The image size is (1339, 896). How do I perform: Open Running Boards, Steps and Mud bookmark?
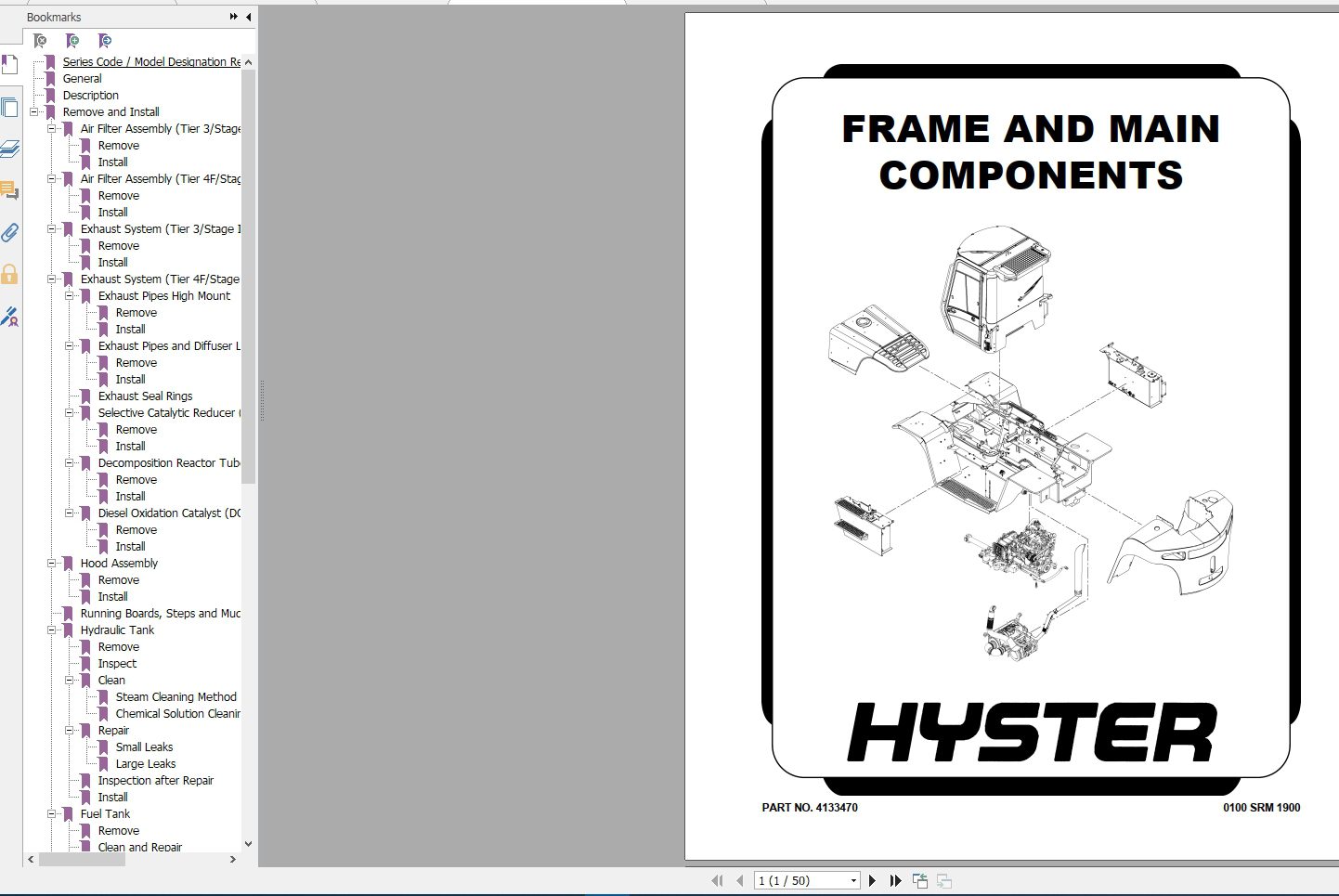click(x=160, y=614)
